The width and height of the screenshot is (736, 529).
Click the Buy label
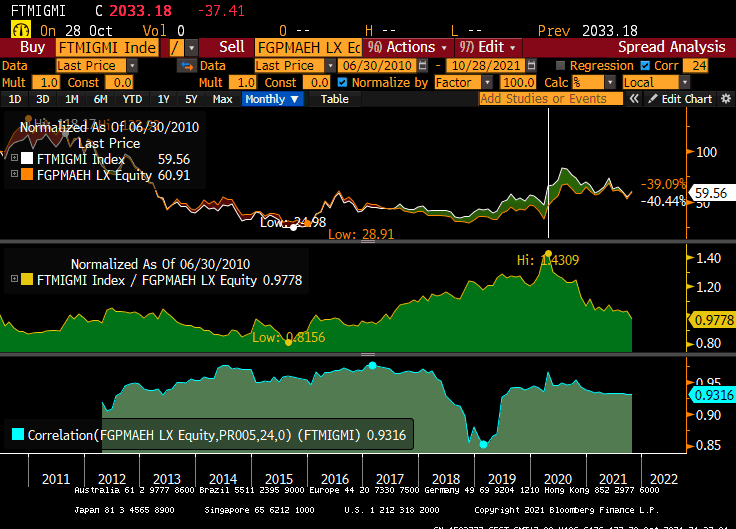click(x=32, y=47)
